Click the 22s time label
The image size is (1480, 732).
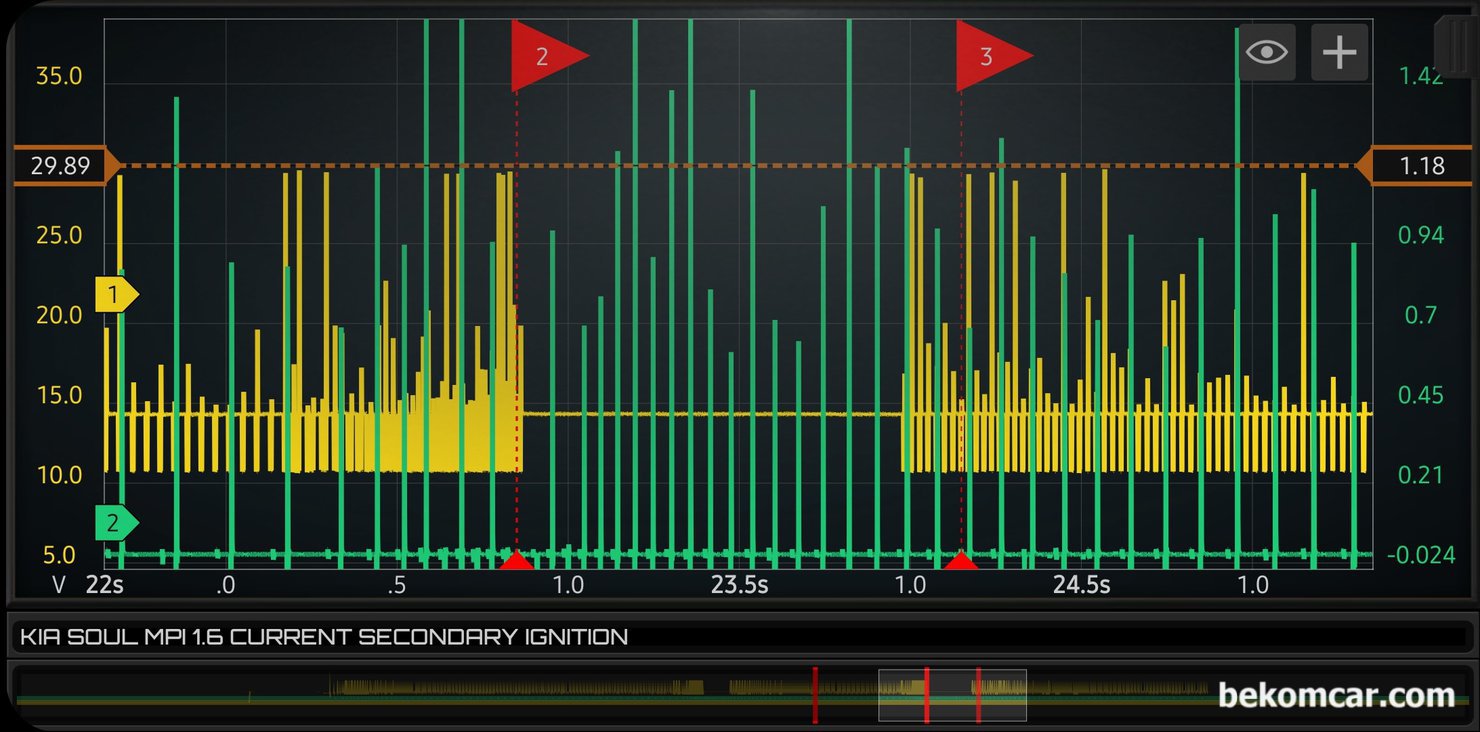coord(105,585)
